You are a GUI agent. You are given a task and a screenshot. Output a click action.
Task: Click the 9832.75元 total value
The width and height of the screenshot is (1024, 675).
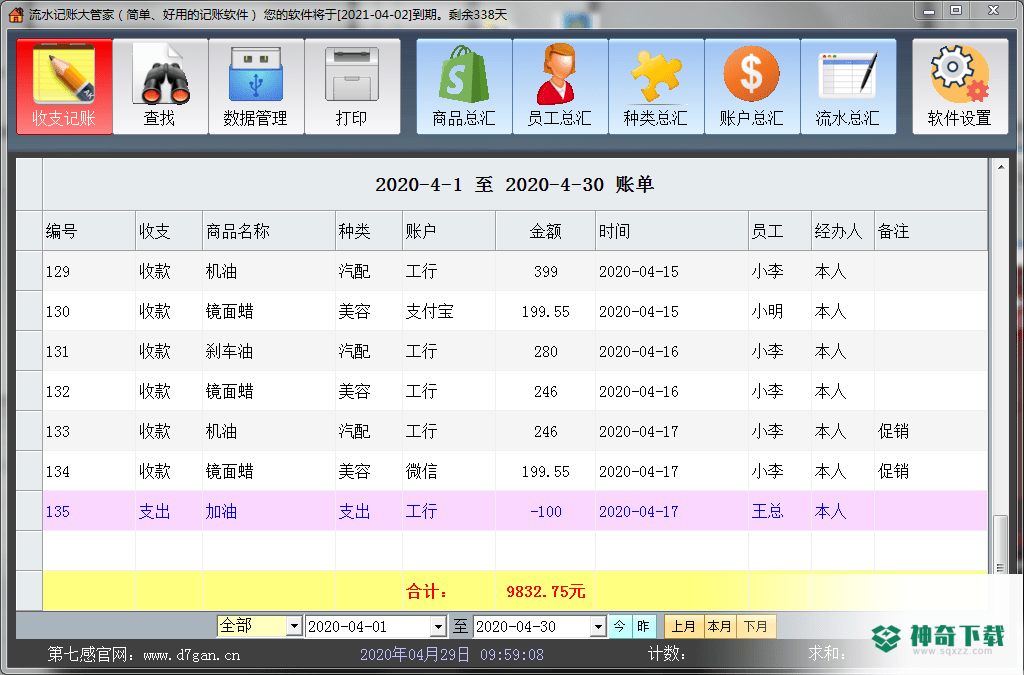click(545, 591)
